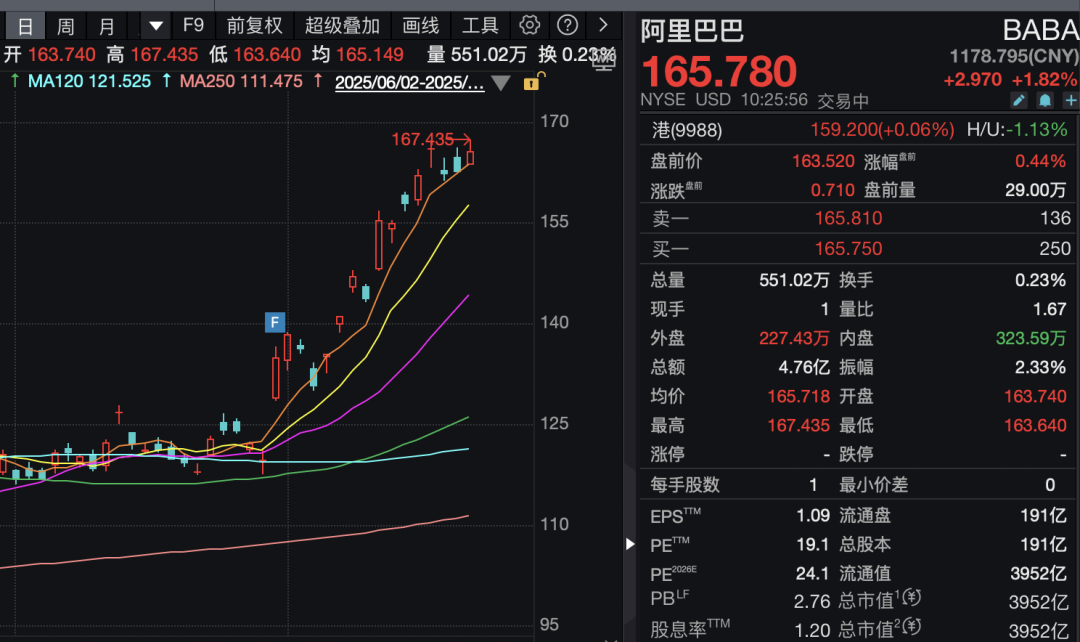The width and height of the screenshot is (1080, 642).
Task: Click the 量比 1.67 value
Action: coord(1049,309)
